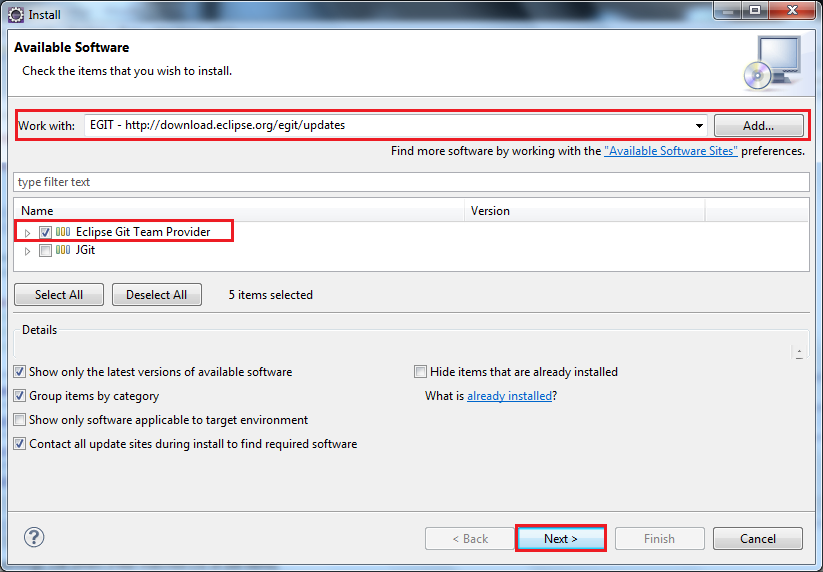Click the Cancel button
Viewport: 823px width, 572px height.
pyautogui.click(x=757, y=538)
